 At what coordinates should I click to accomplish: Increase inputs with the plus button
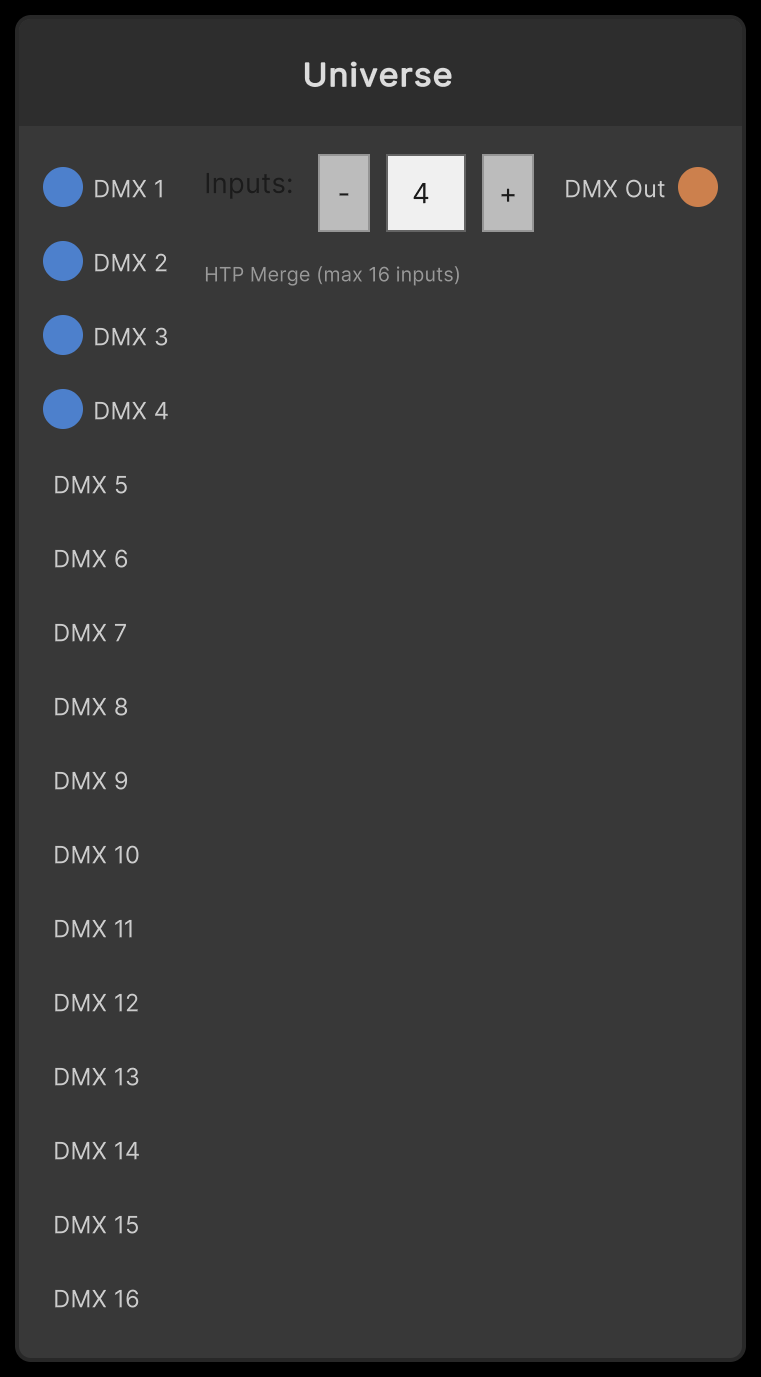(x=508, y=193)
